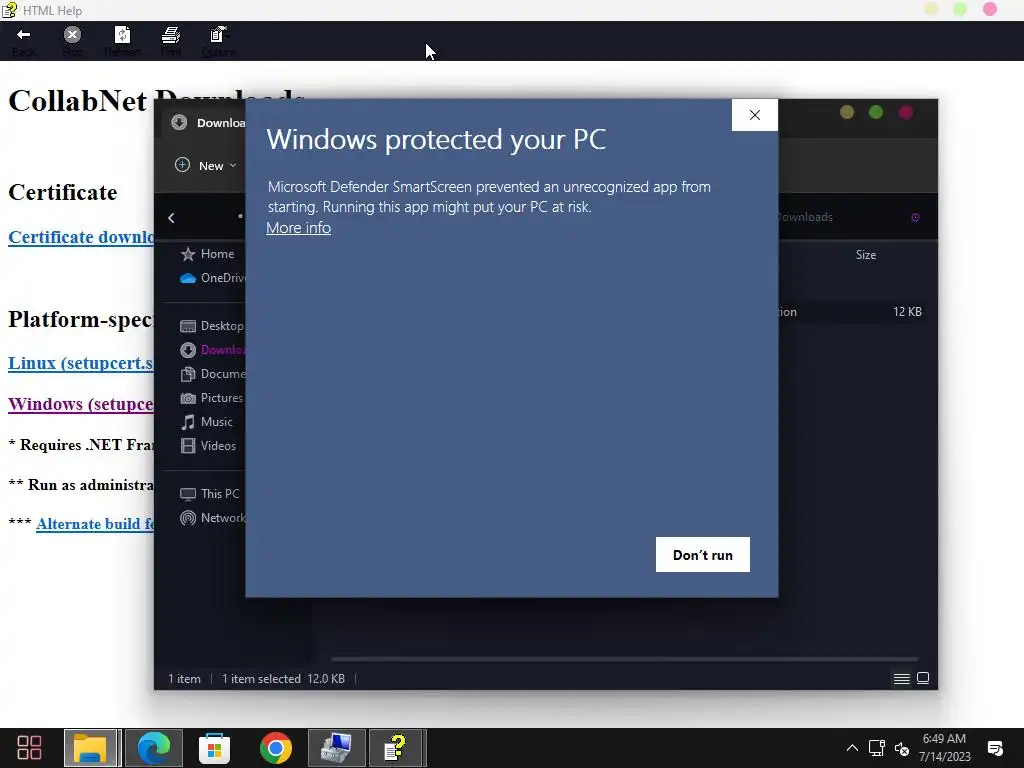Click the Windows Start button on taskbar
Viewport: 1024px width, 768px height.
pyautogui.click(x=29, y=748)
